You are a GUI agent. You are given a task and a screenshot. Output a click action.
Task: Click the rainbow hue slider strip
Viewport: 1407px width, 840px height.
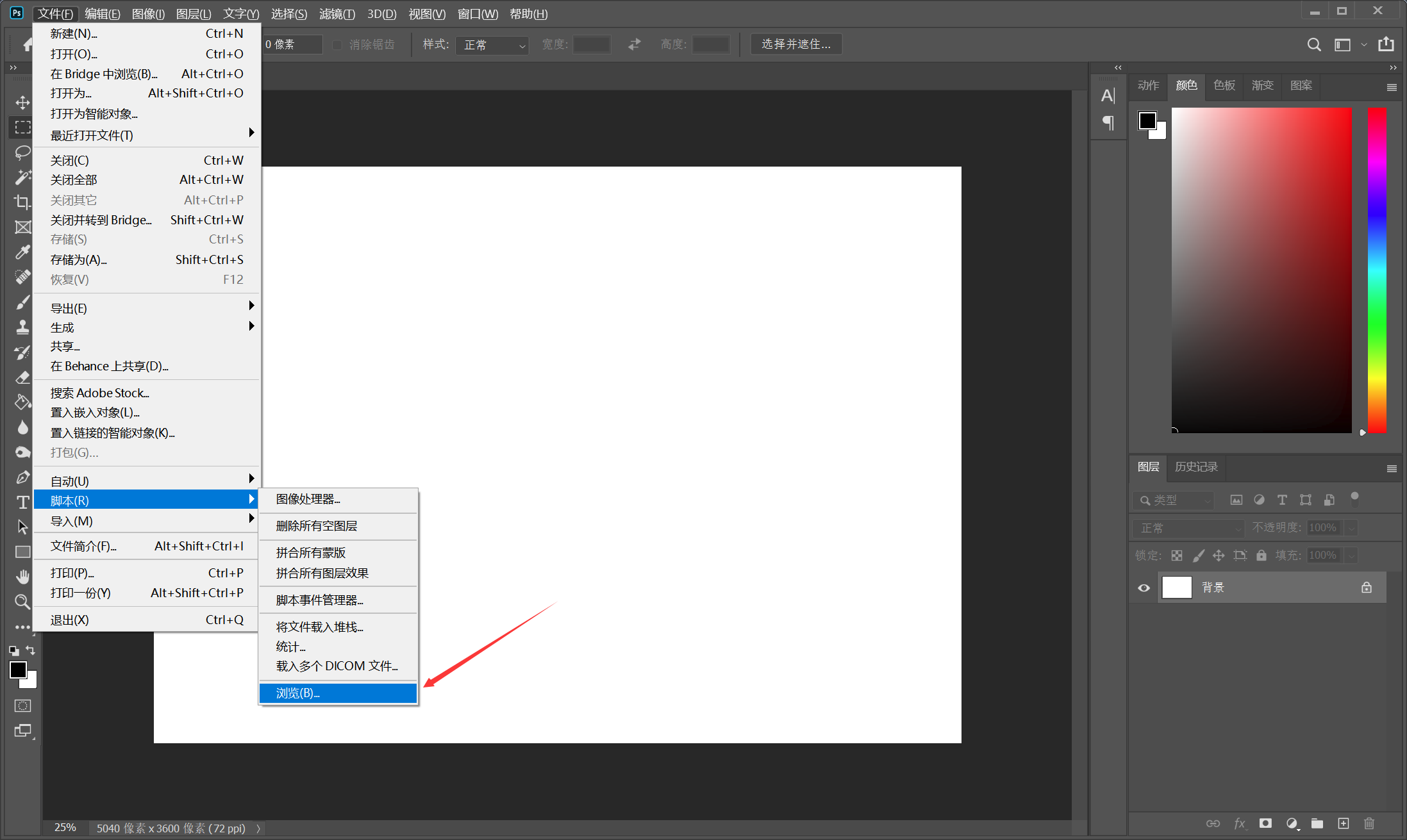(1376, 269)
